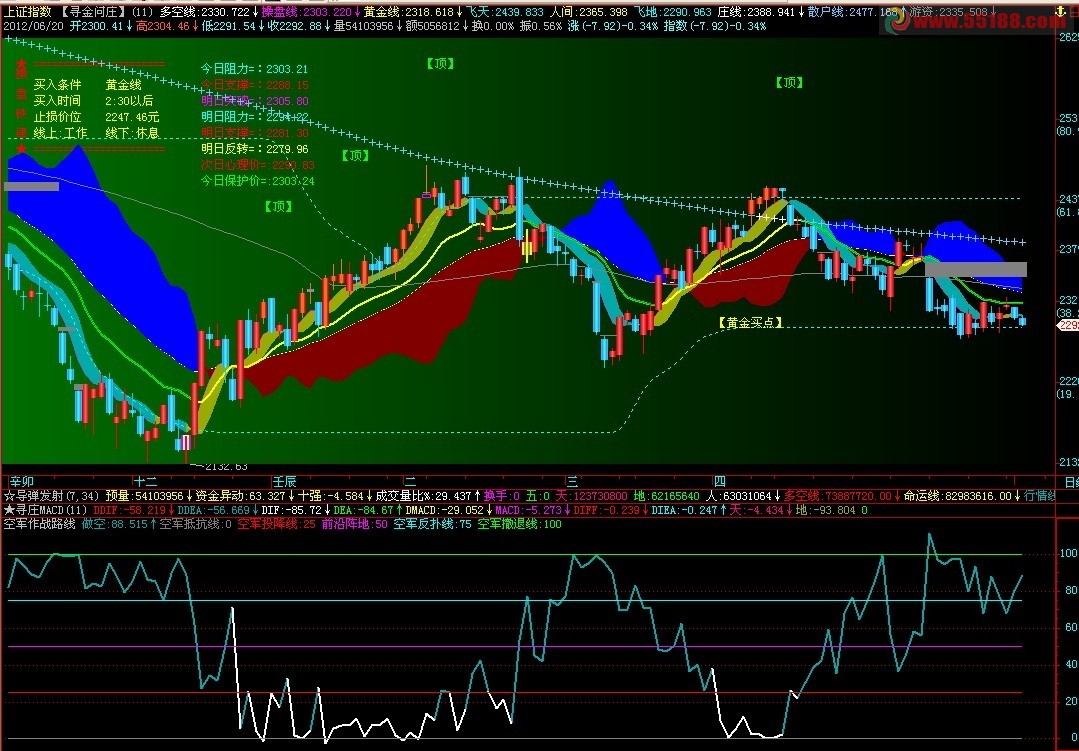1079x751 pixels.
Task: Click the open price 开2300.41
Action: 96,26
